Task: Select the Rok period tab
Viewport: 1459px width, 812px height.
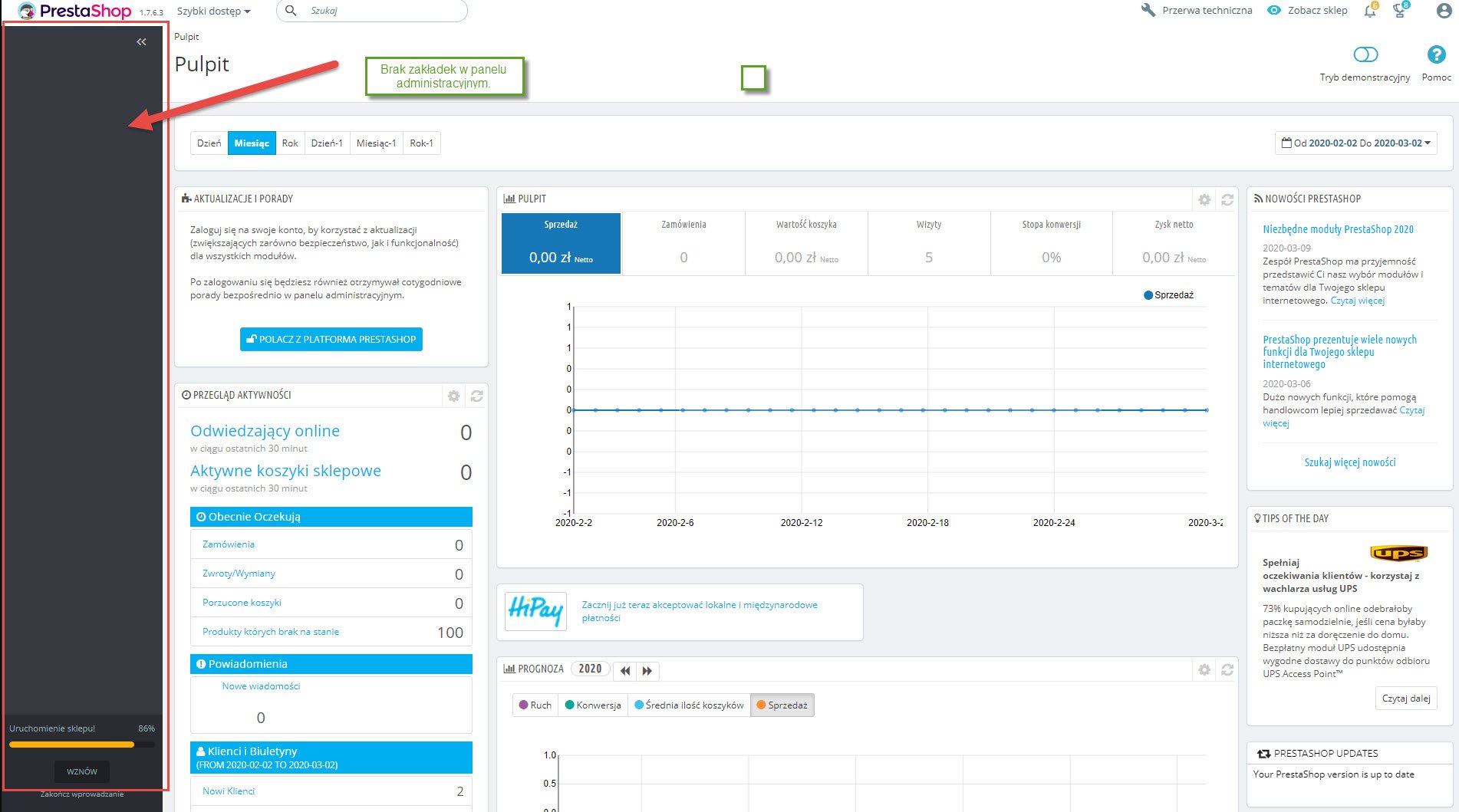Action: click(x=289, y=143)
